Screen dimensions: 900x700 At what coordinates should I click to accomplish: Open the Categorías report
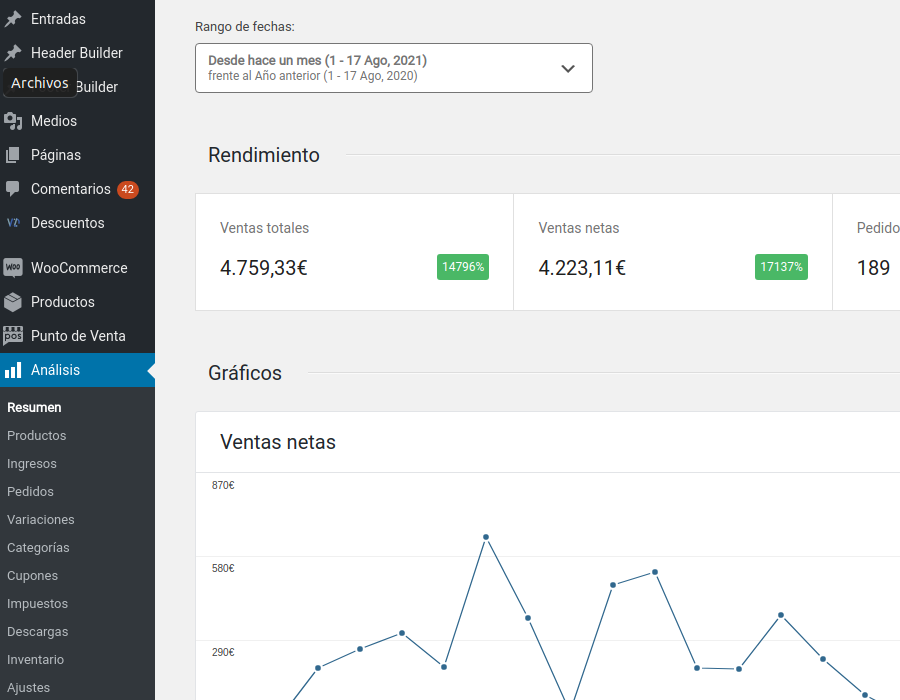click(38, 548)
